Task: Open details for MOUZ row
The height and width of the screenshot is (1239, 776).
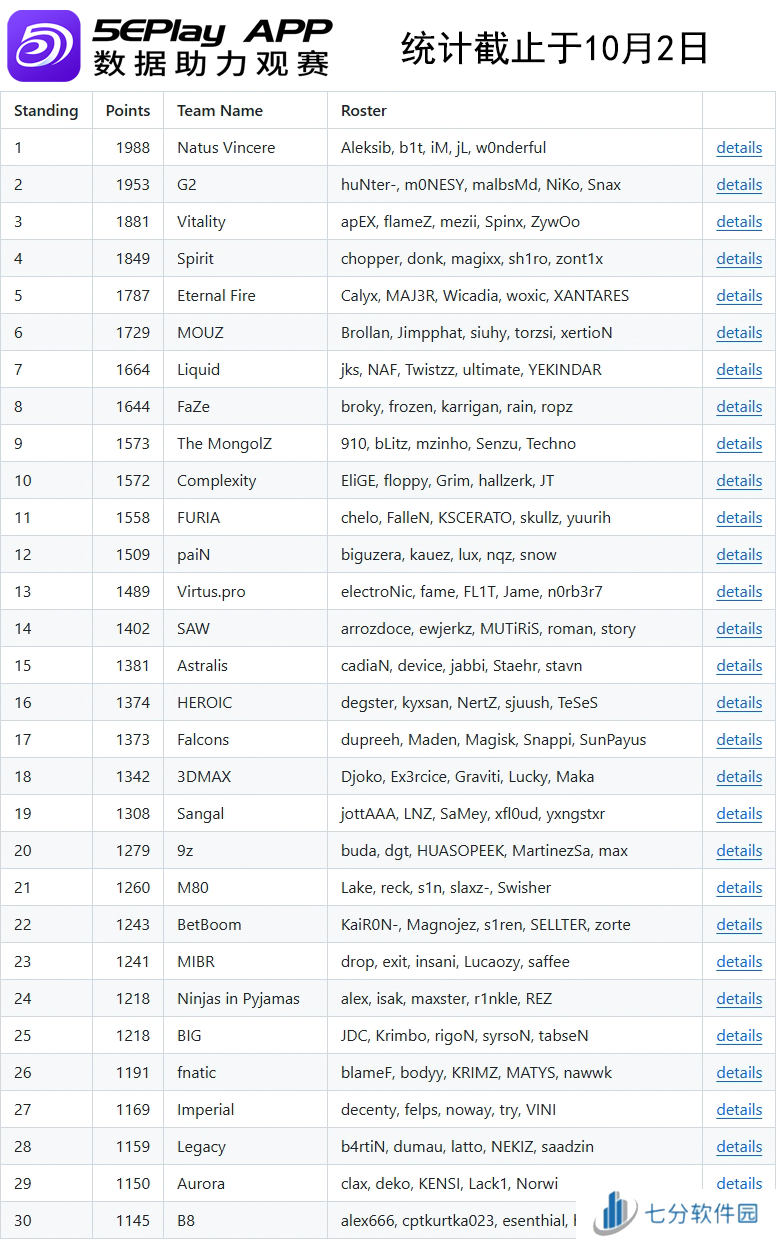Action: click(739, 333)
